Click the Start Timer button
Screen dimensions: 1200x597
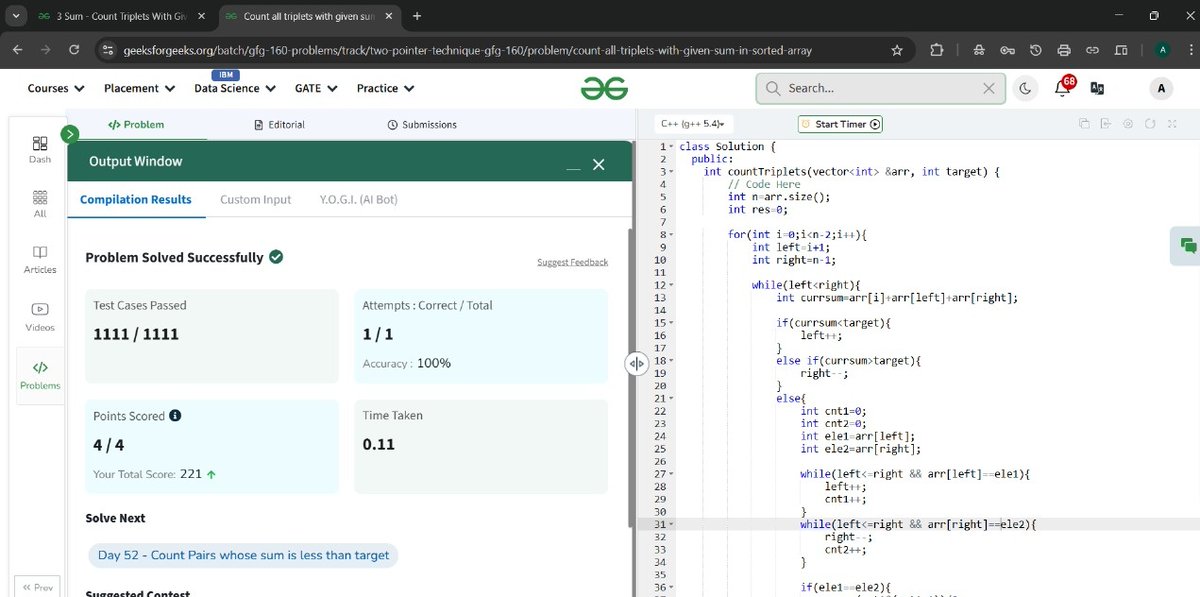point(840,124)
